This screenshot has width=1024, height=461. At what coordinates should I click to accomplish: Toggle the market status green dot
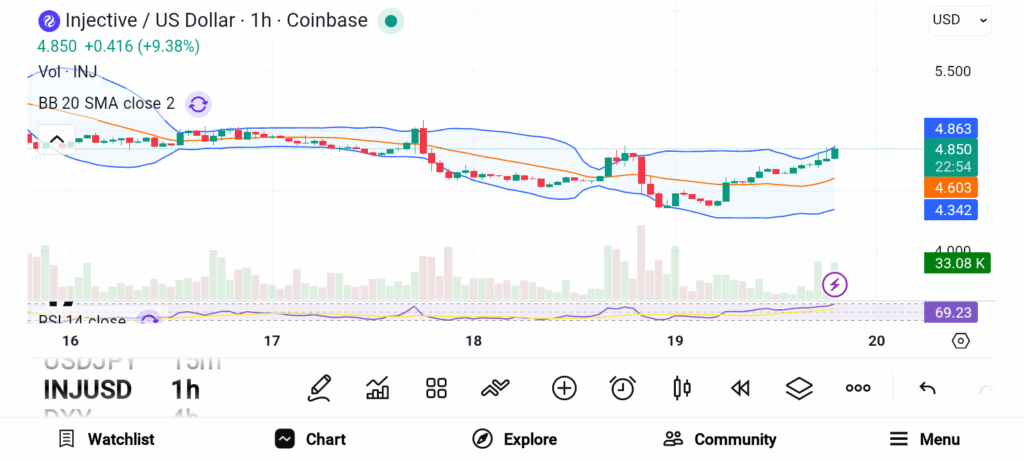tap(391, 20)
